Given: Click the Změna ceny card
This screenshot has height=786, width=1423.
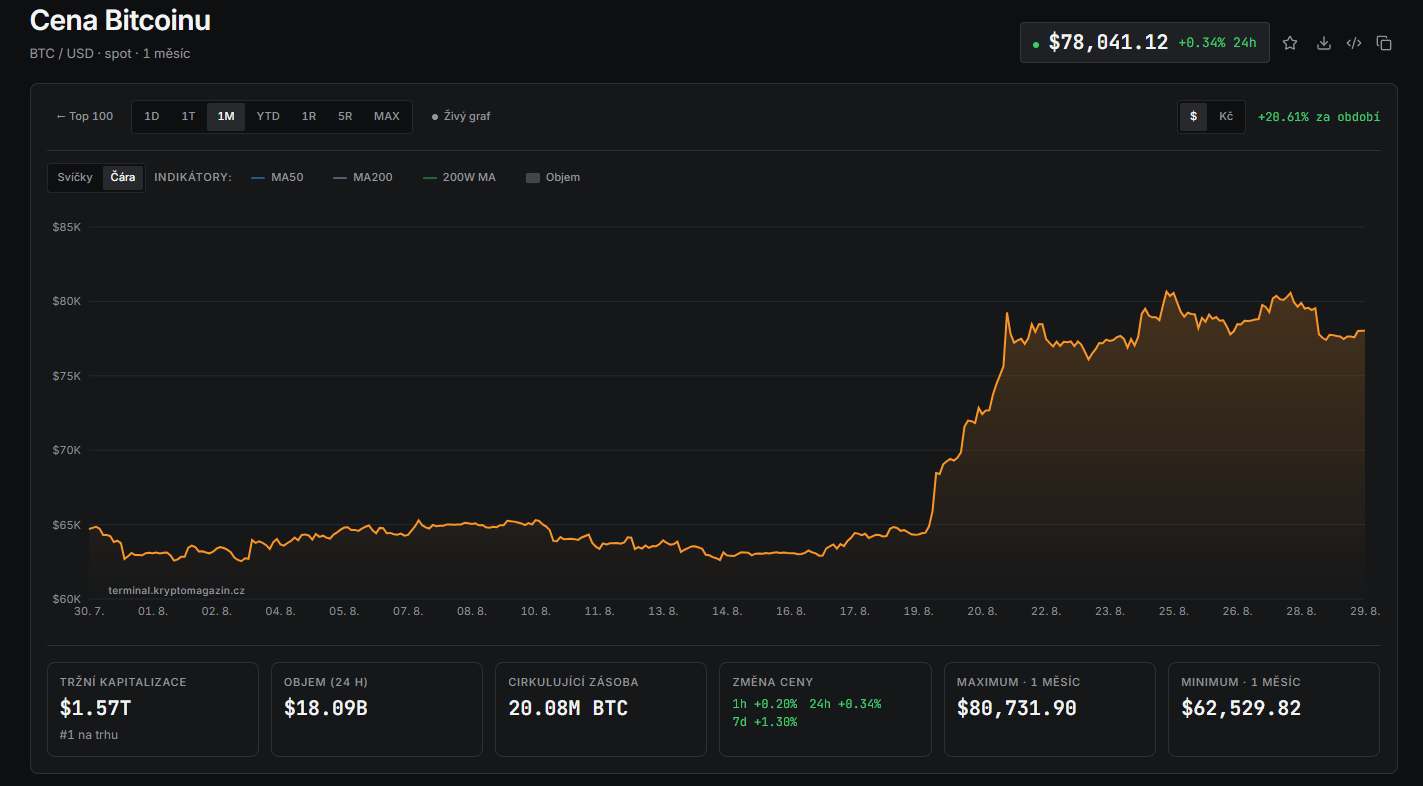Looking at the screenshot, I should tap(825, 709).
